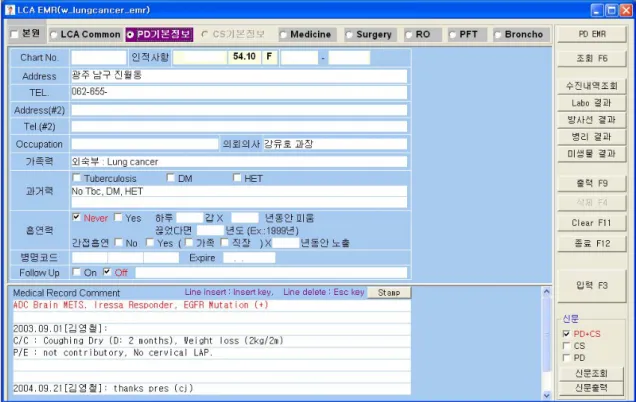Select the Broncho radio option
Screen dimensions: 636x402
(x=498, y=35)
